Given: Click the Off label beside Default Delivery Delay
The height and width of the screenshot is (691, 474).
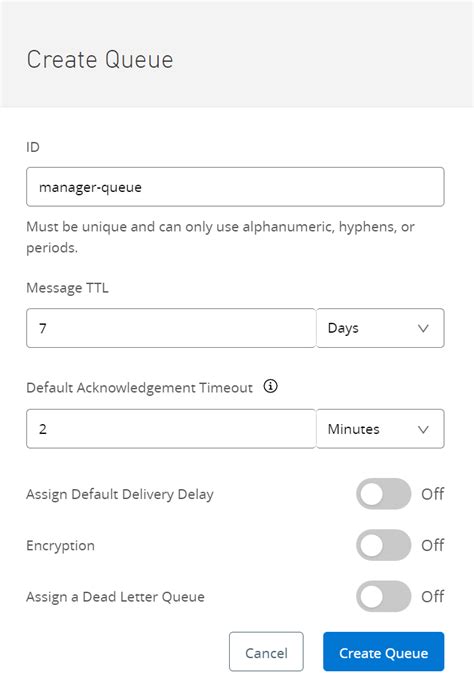Looking at the screenshot, I should (432, 494).
